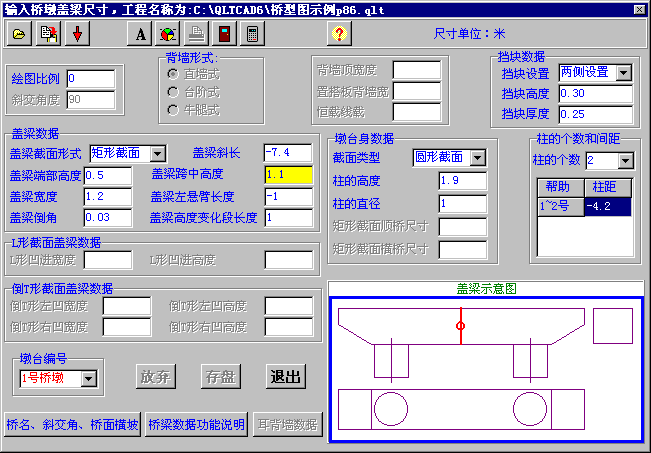The width and height of the screenshot is (651, 453).
Task: Click the 退出 button
Action: point(286,377)
